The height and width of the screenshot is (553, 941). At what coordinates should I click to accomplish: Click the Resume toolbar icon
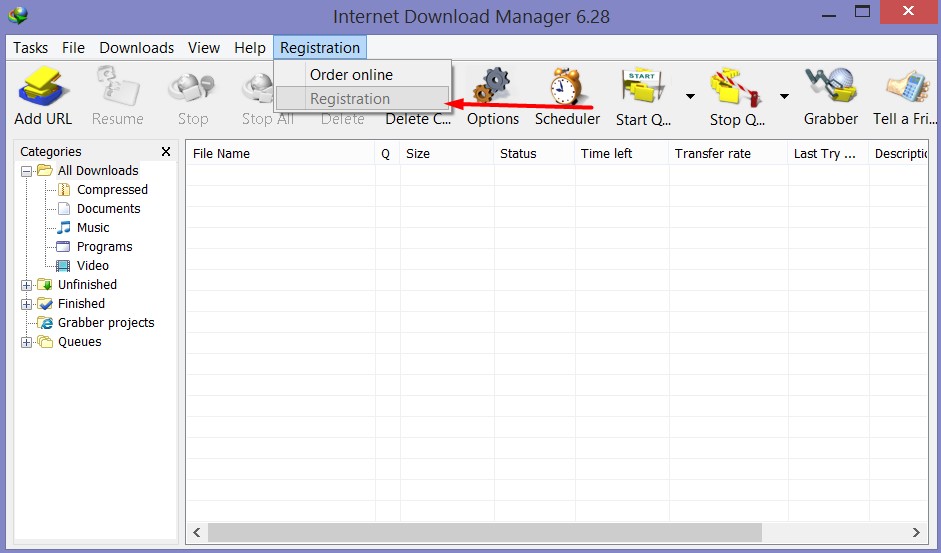118,86
